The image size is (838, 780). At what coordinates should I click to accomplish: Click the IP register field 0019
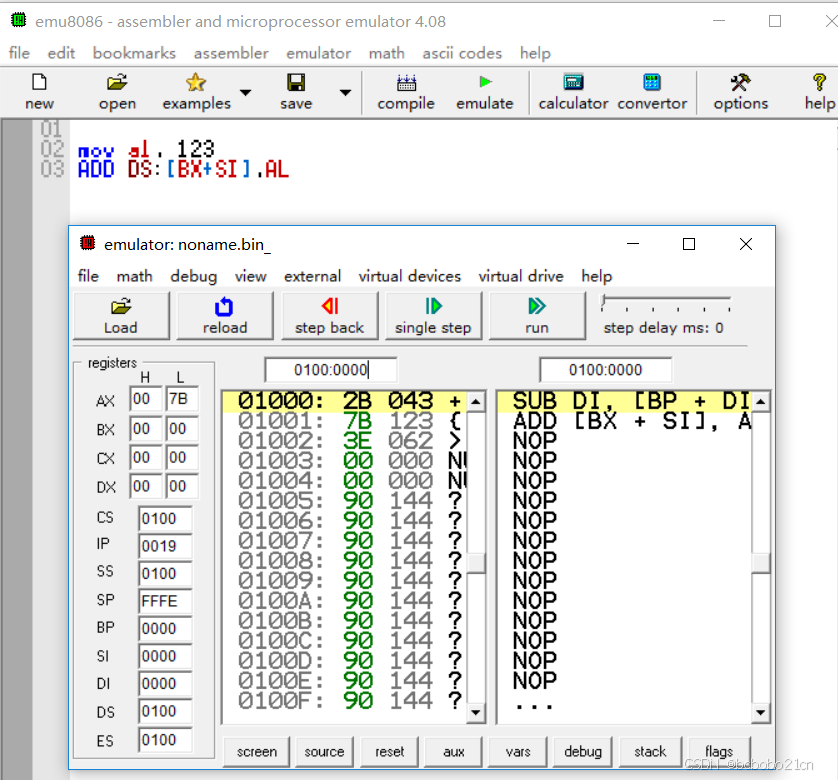coord(165,546)
